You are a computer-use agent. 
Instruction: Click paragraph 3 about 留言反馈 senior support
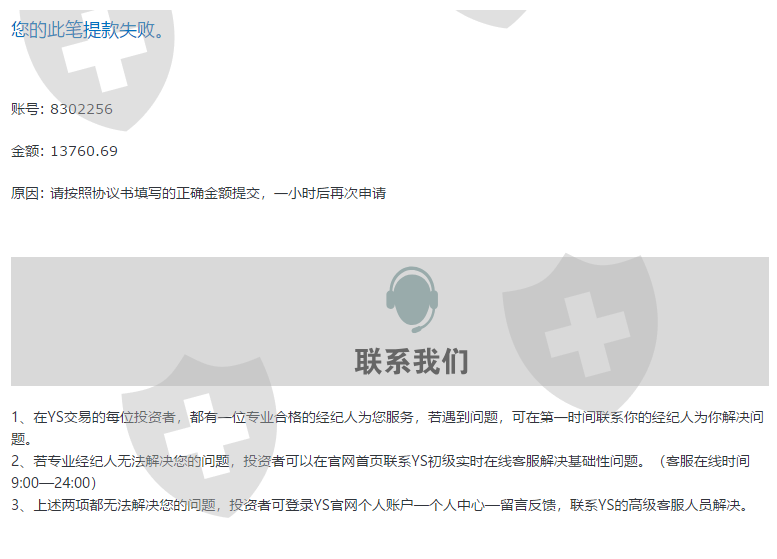click(x=381, y=505)
